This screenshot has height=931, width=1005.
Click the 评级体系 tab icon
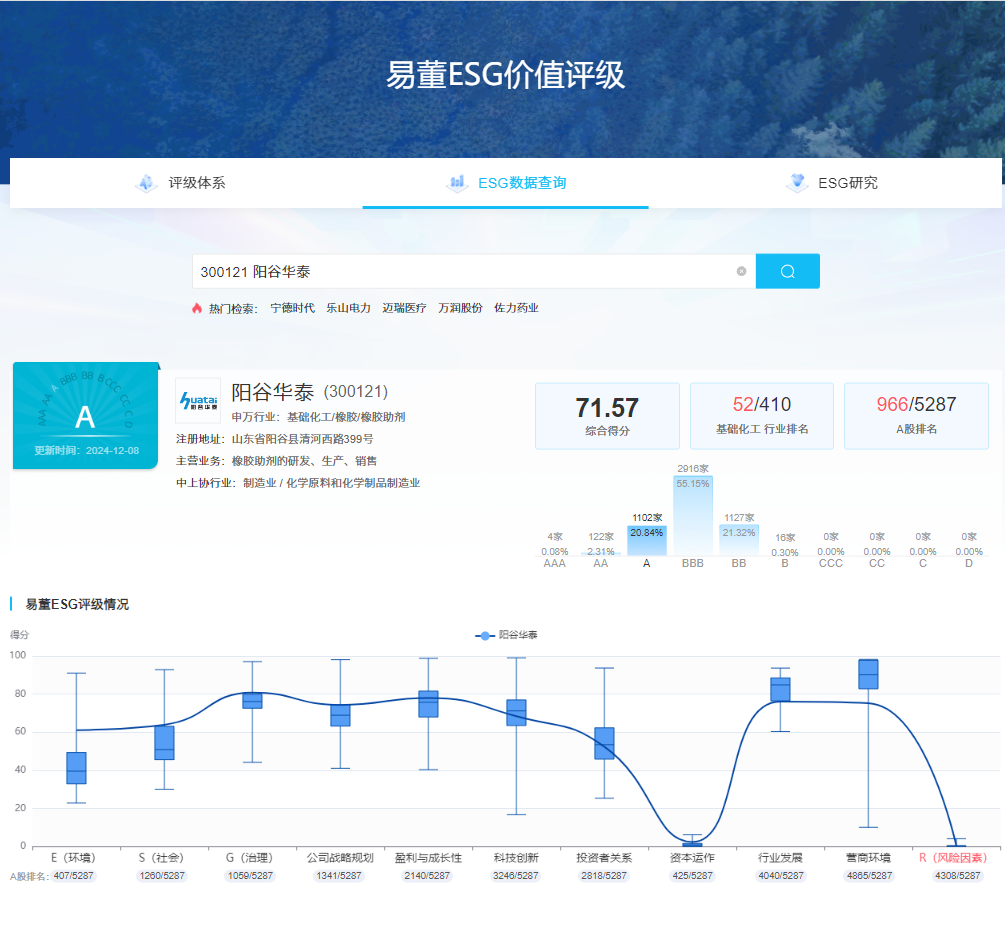(x=147, y=183)
